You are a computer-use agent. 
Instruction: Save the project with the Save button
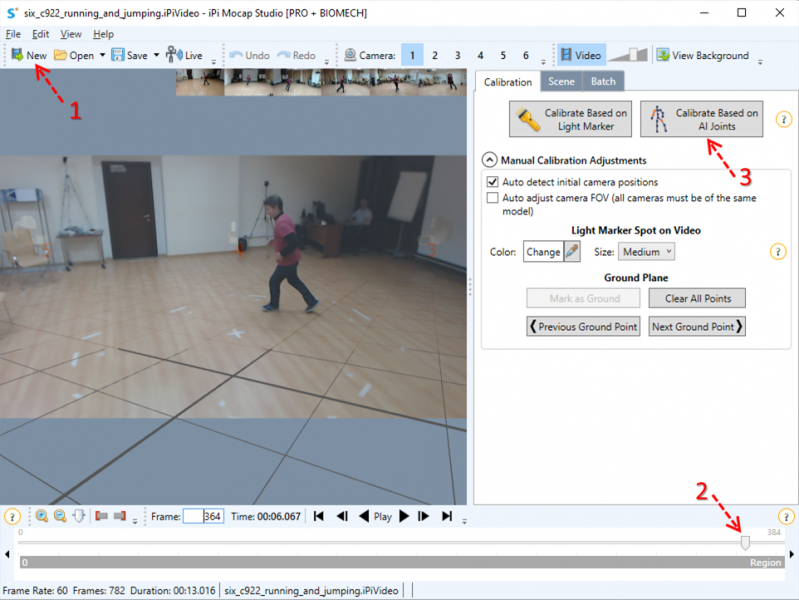point(130,55)
